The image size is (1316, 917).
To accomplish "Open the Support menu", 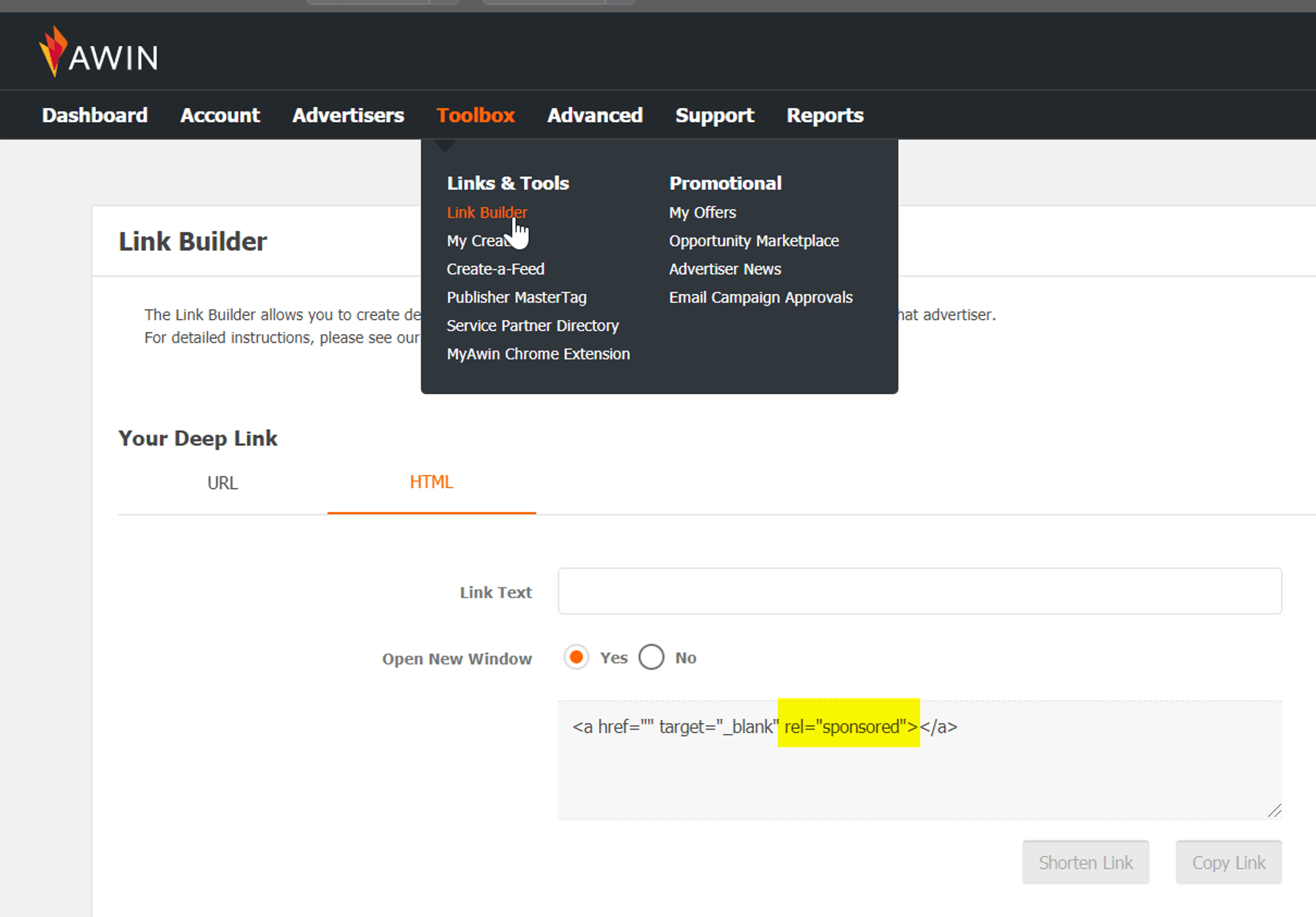I will [714, 115].
